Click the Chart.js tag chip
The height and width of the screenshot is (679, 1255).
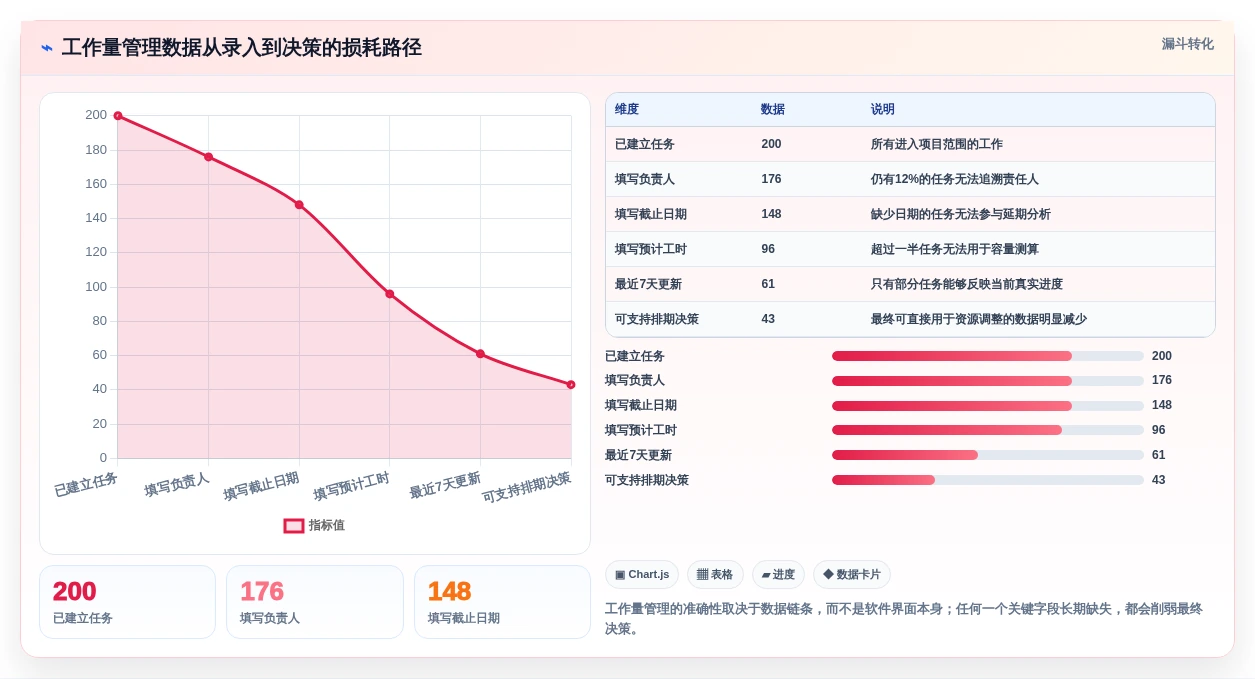pyautogui.click(x=642, y=574)
